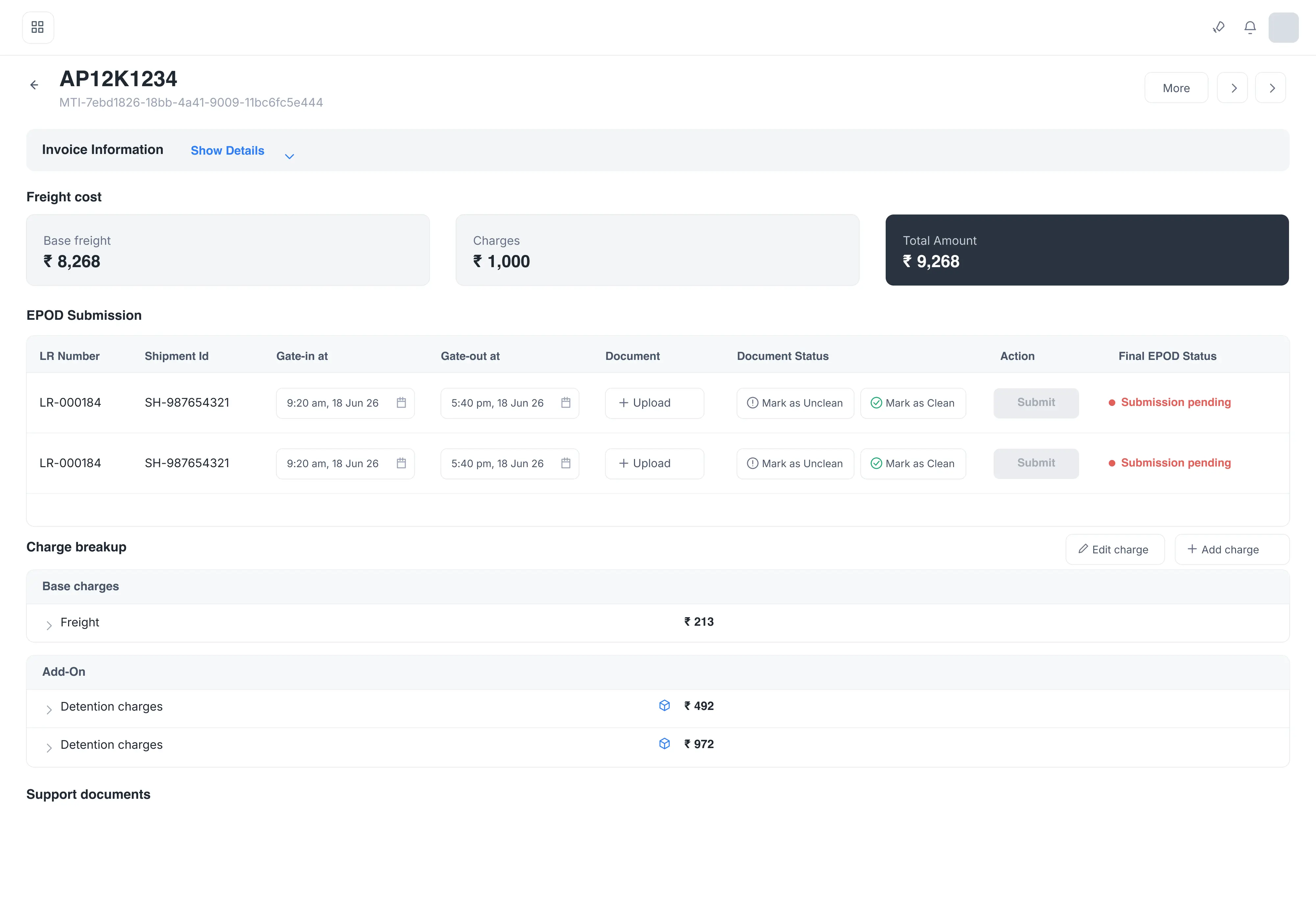The height and width of the screenshot is (908, 1316).
Task: Click the pen/highlighter icon in top bar
Action: pos(1218,27)
